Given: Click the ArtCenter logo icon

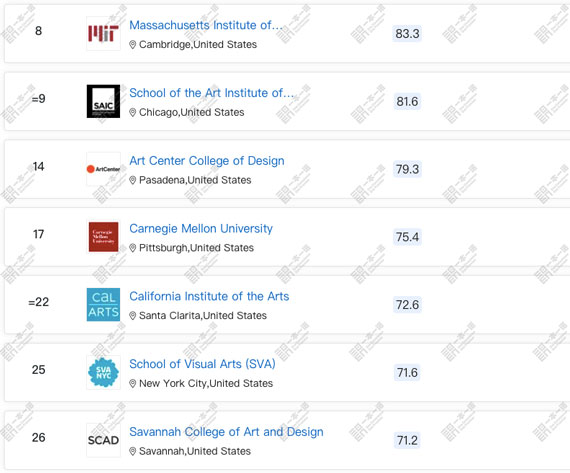Looking at the screenshot, I should [x=103, y=169].
